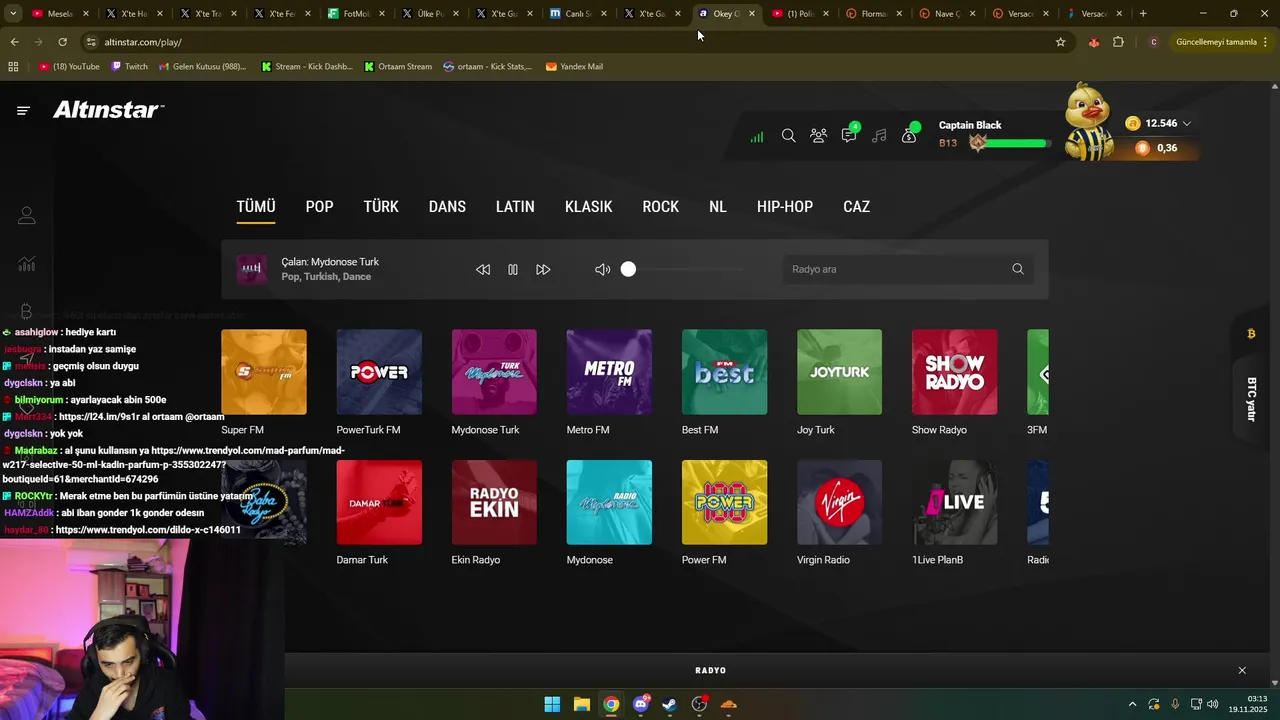This screenshot has height=720, width=1280.
Task: Open the Ortaam Stream bookmark
Action: (x=398, y=67)
